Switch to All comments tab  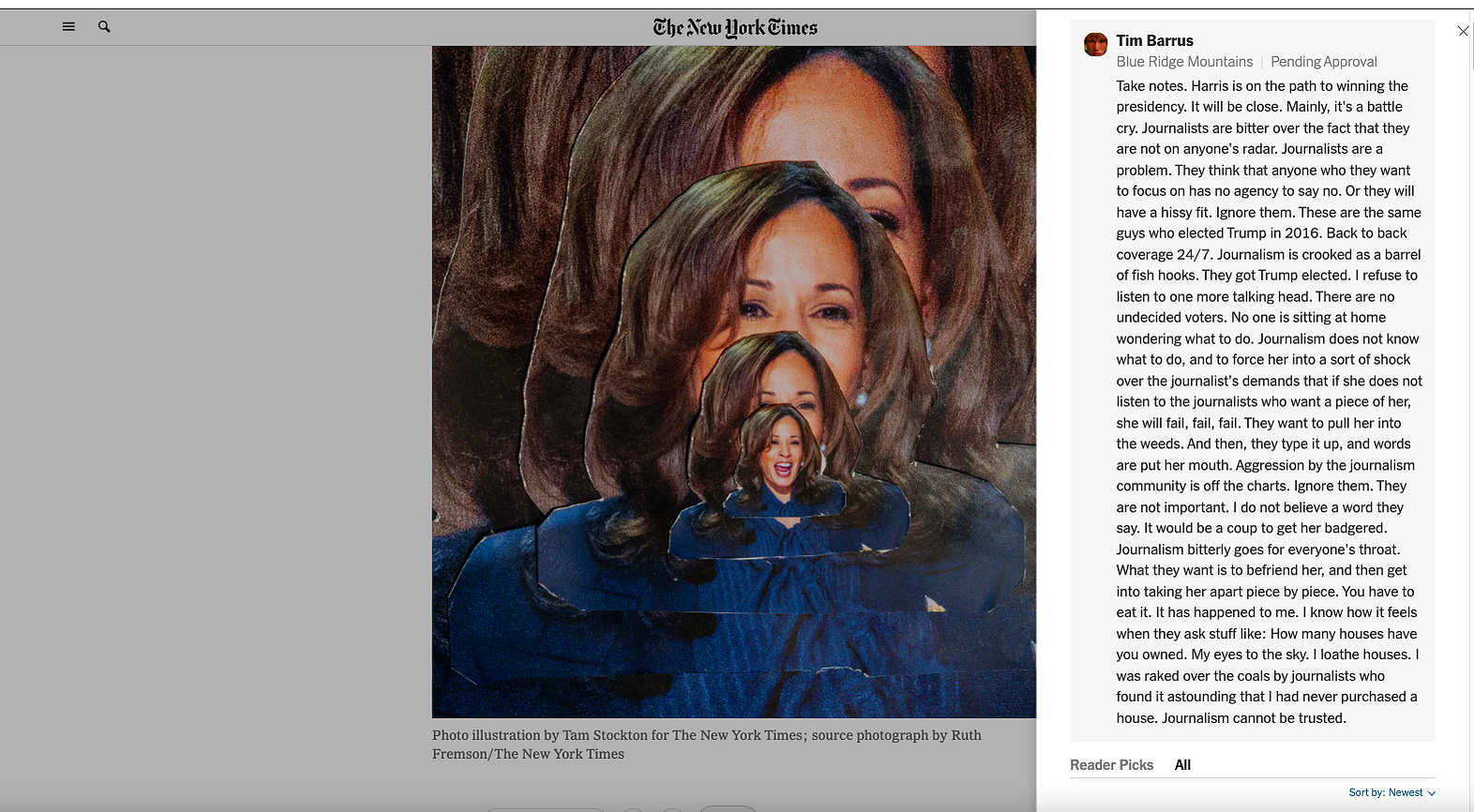1182,765
